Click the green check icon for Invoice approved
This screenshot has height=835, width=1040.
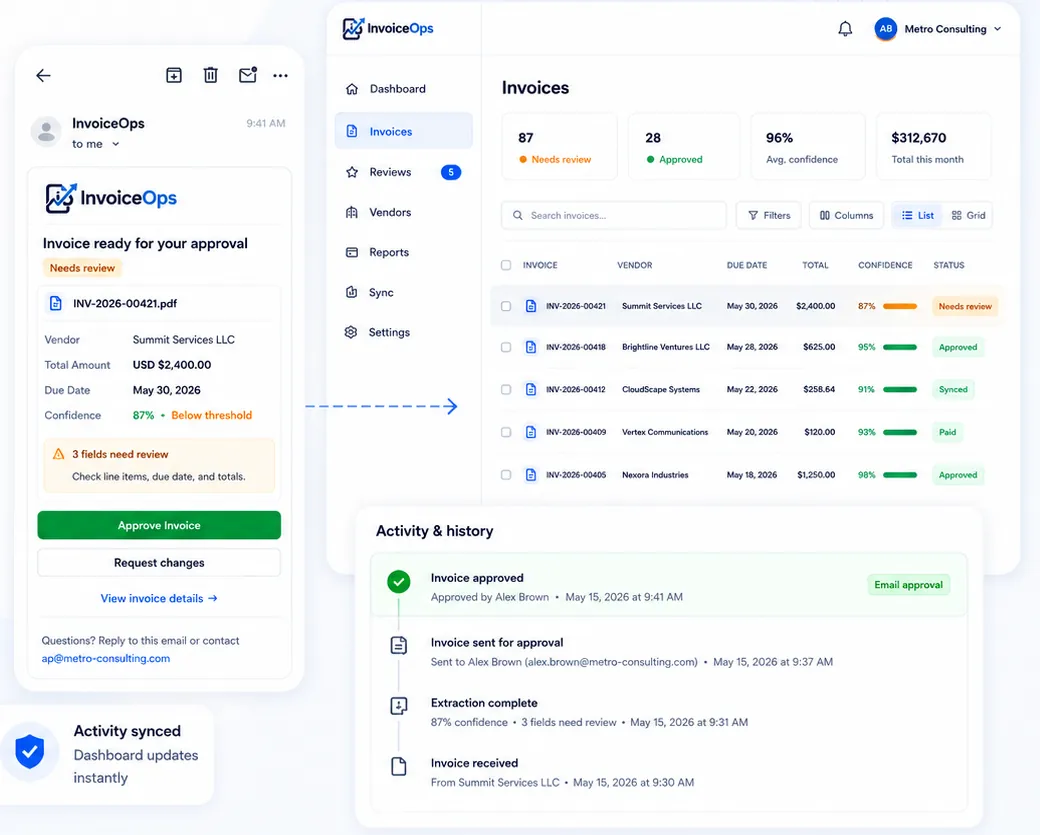point(399,582)
